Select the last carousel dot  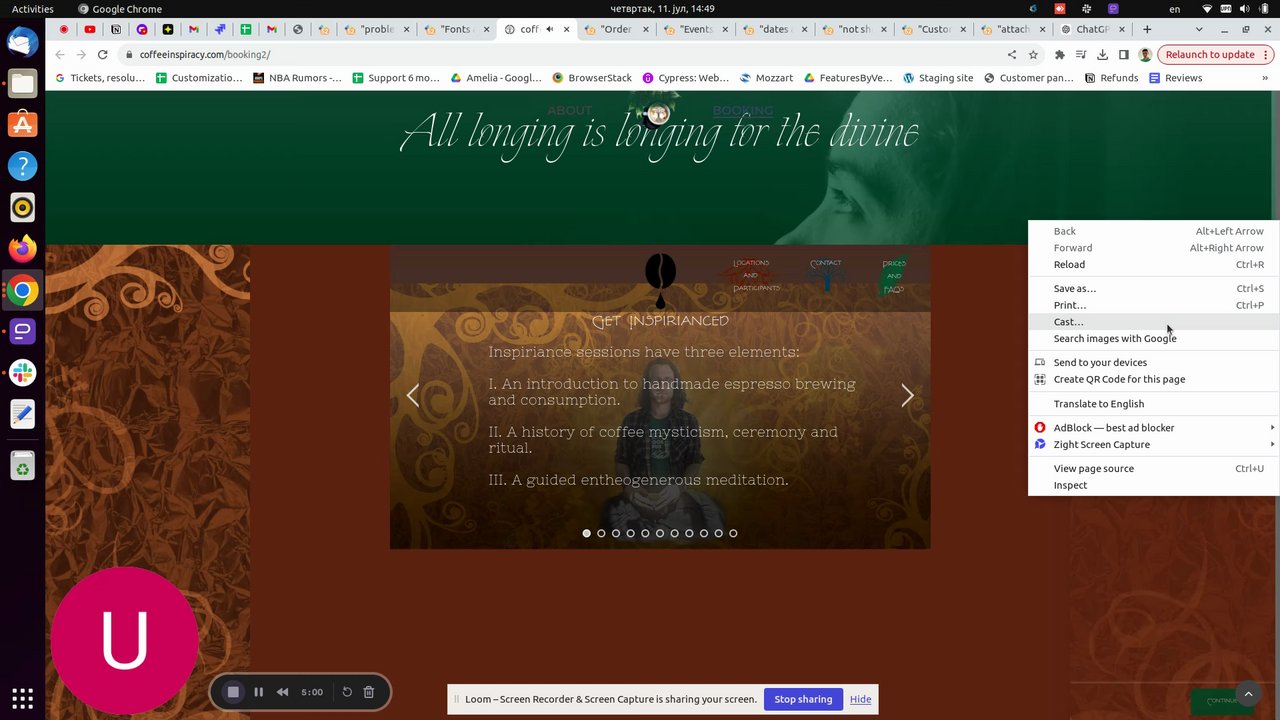(x=733, y=533)
